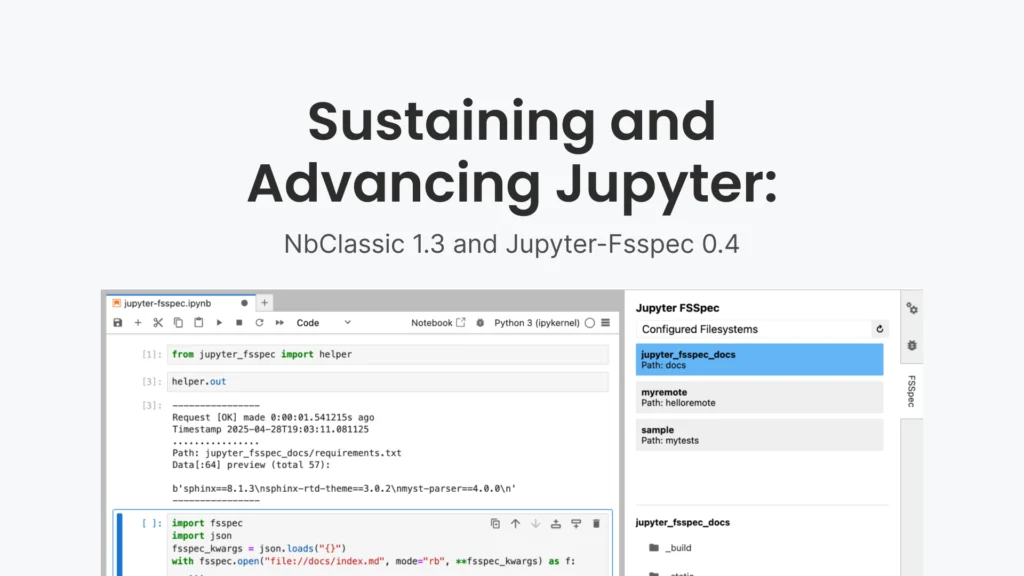Interrupt the kernel with stop icon
This screenshot has width=1024, height=576.
click(x=239, y=323)
